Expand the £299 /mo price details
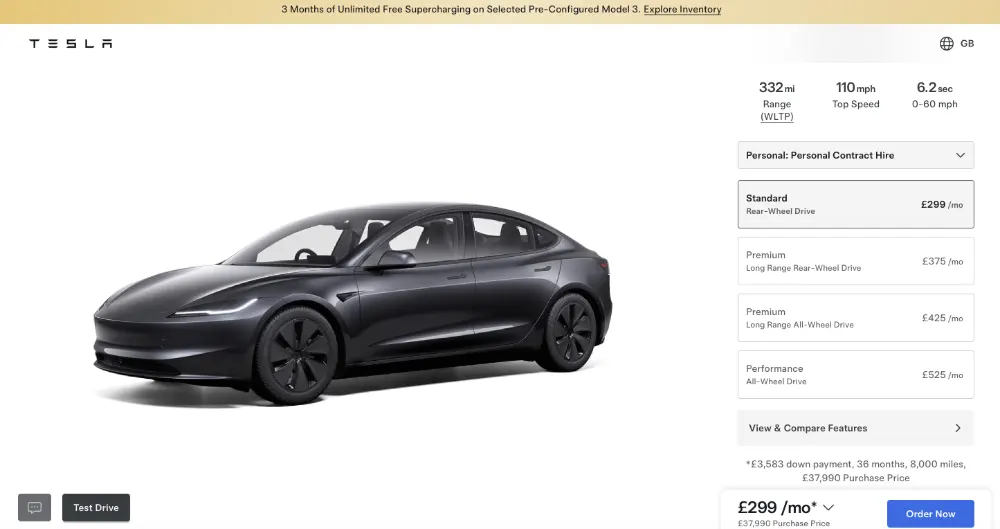 (x=786, y=507)
